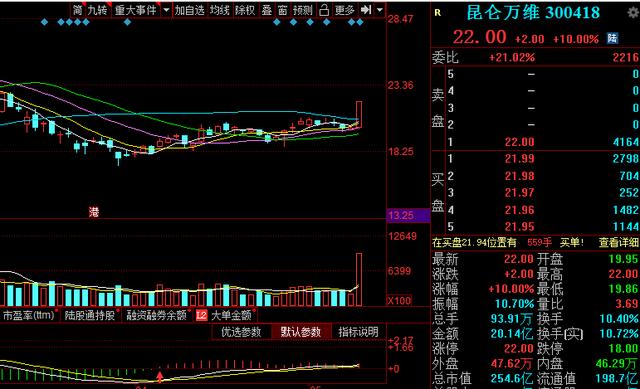Click the tallest volume bar at right
This screenshot has width=640, height=389.
[359, 280]
